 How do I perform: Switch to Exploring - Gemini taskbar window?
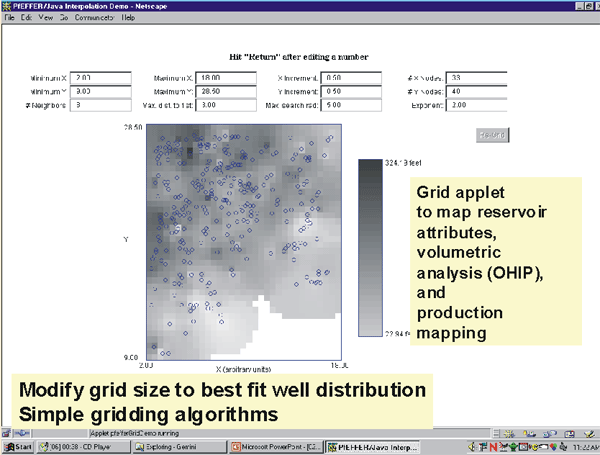[179, 447]
